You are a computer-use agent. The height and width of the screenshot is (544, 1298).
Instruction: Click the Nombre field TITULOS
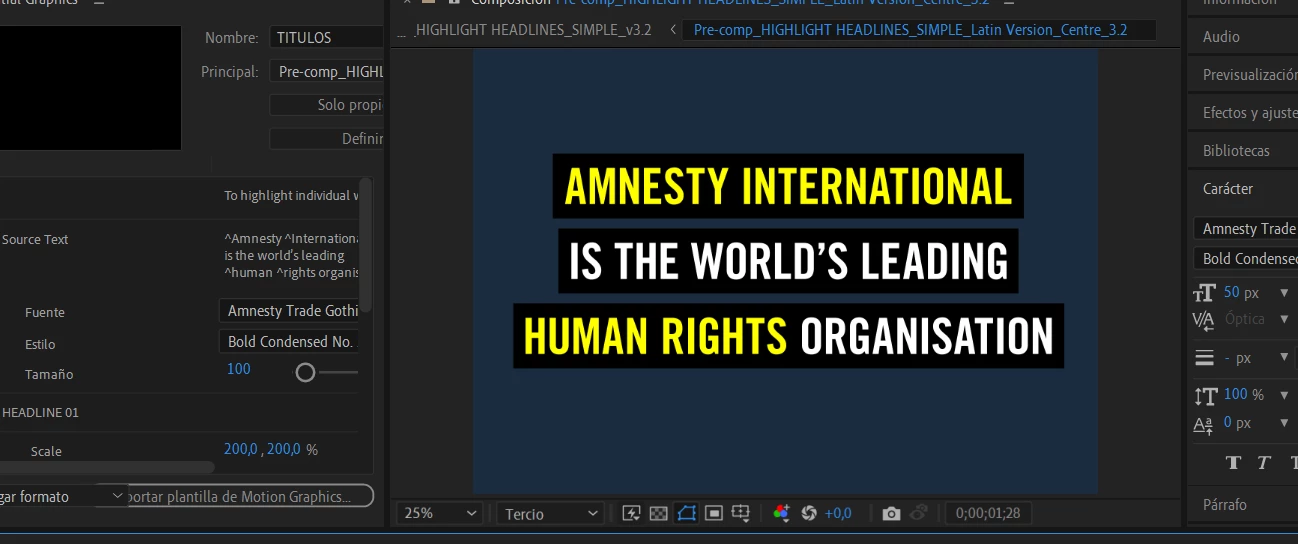point(326,38)
